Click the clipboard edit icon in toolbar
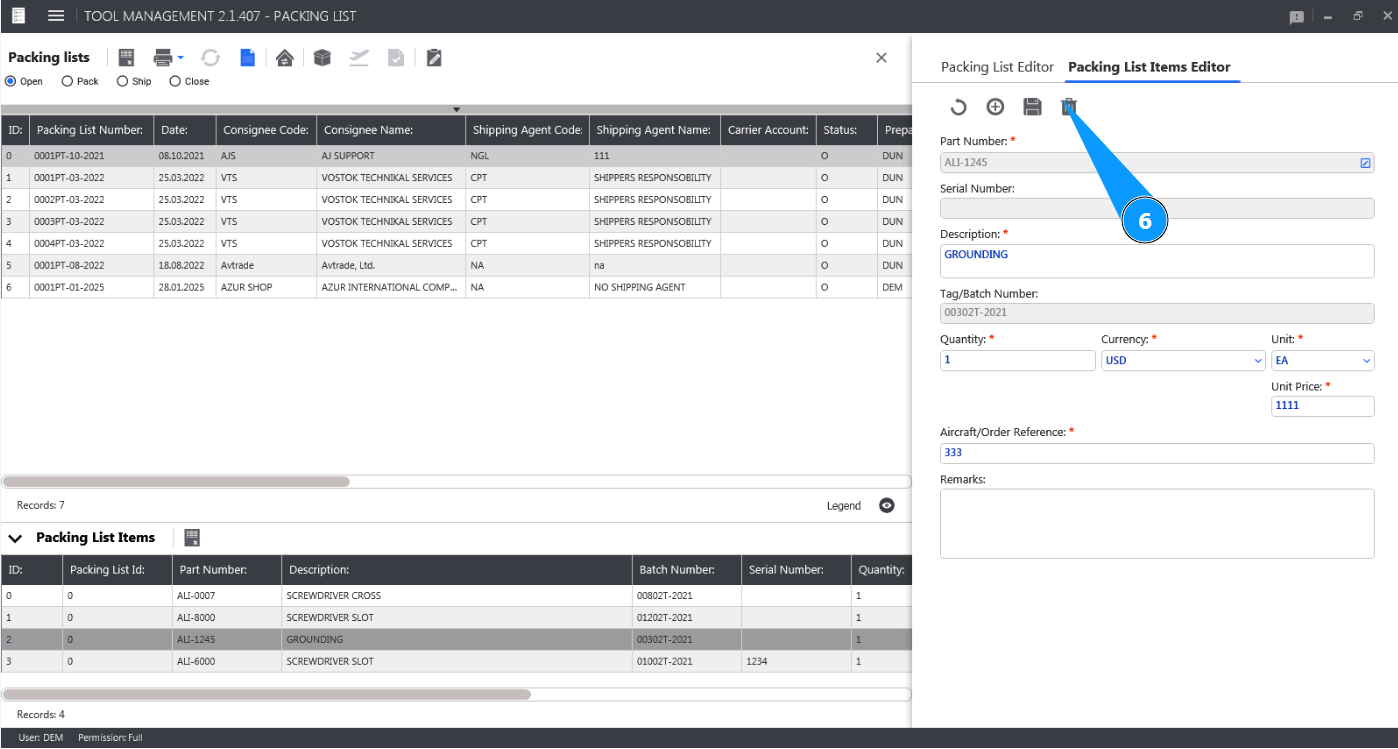Viewport: 1398px width, 749px height. pos(434,58)
